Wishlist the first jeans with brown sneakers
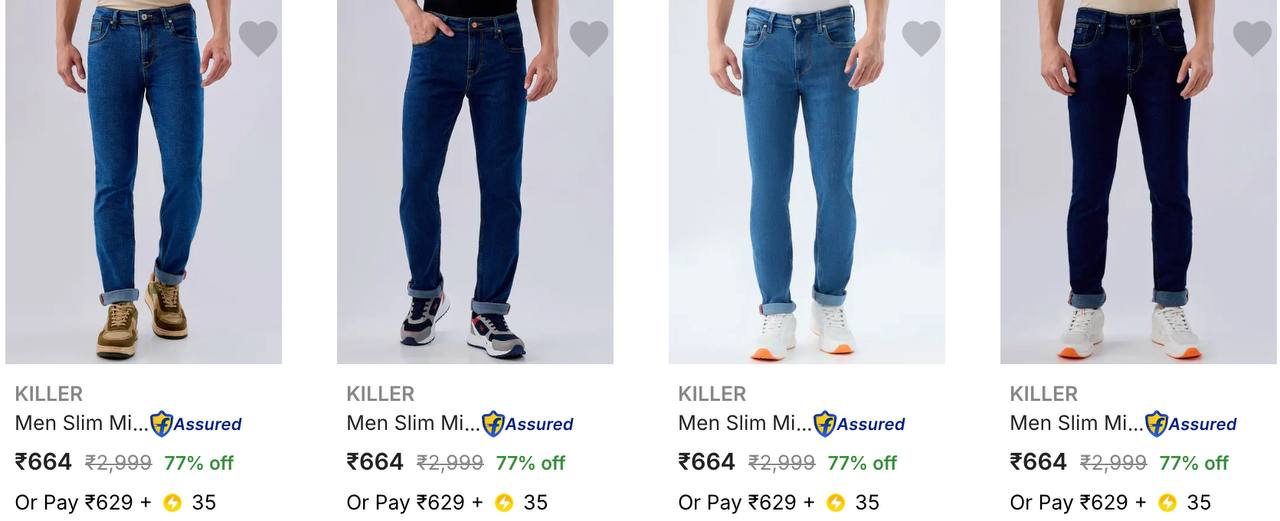 point(257,38)
